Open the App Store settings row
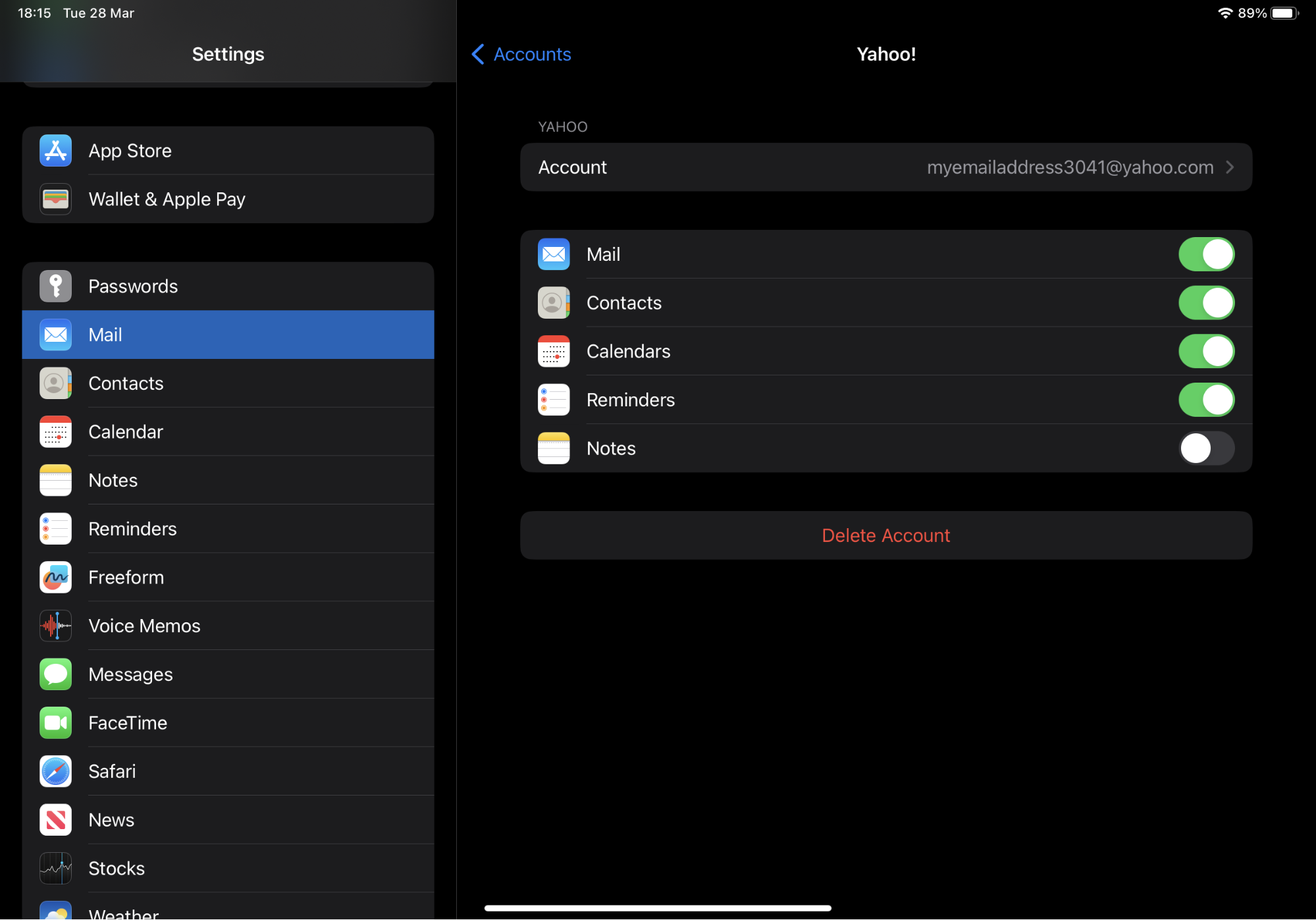Viewport: 1316px width, 920px height. click(x=228, y=151)
